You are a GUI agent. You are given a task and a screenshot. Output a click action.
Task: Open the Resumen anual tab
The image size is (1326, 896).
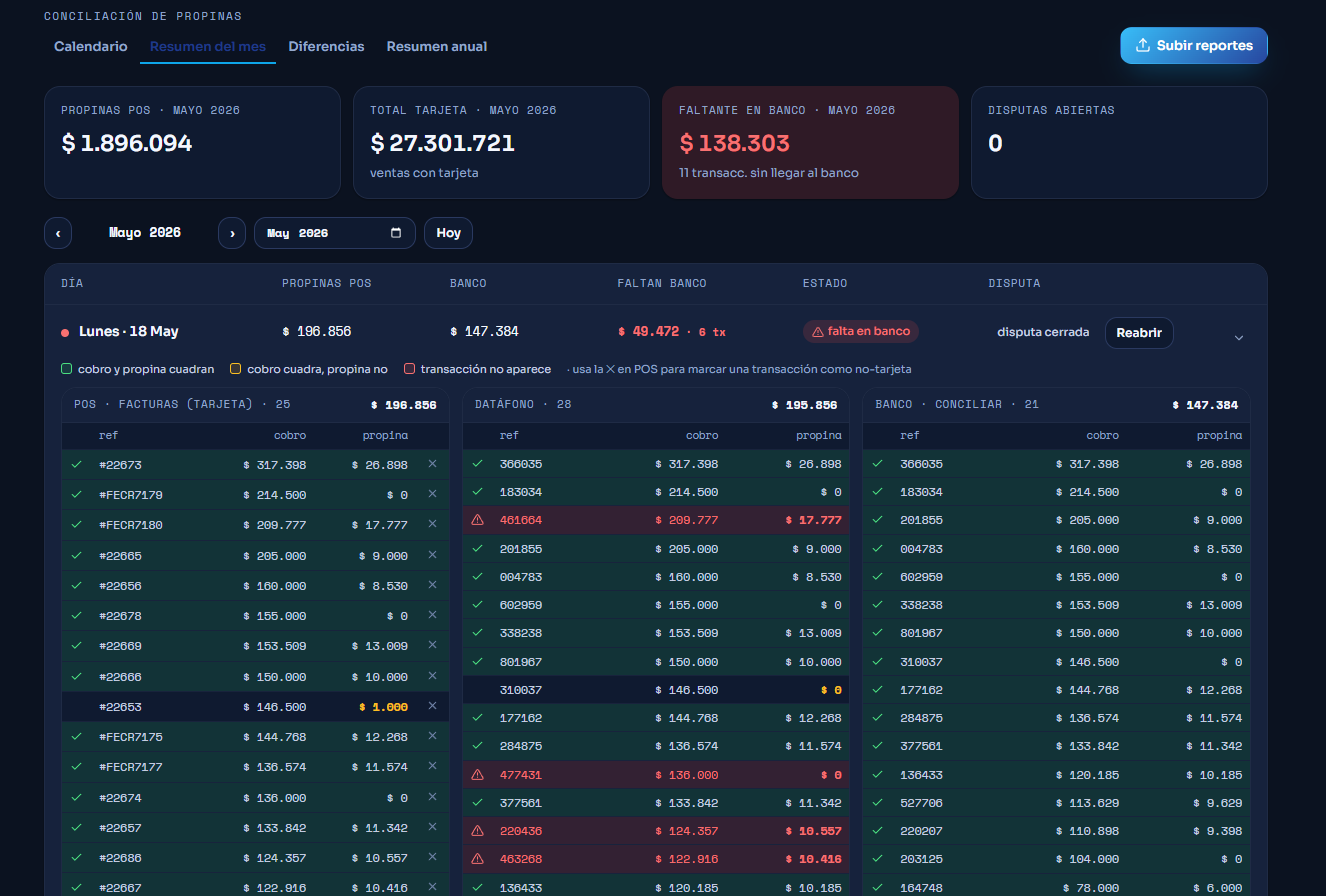coord(437,46)
